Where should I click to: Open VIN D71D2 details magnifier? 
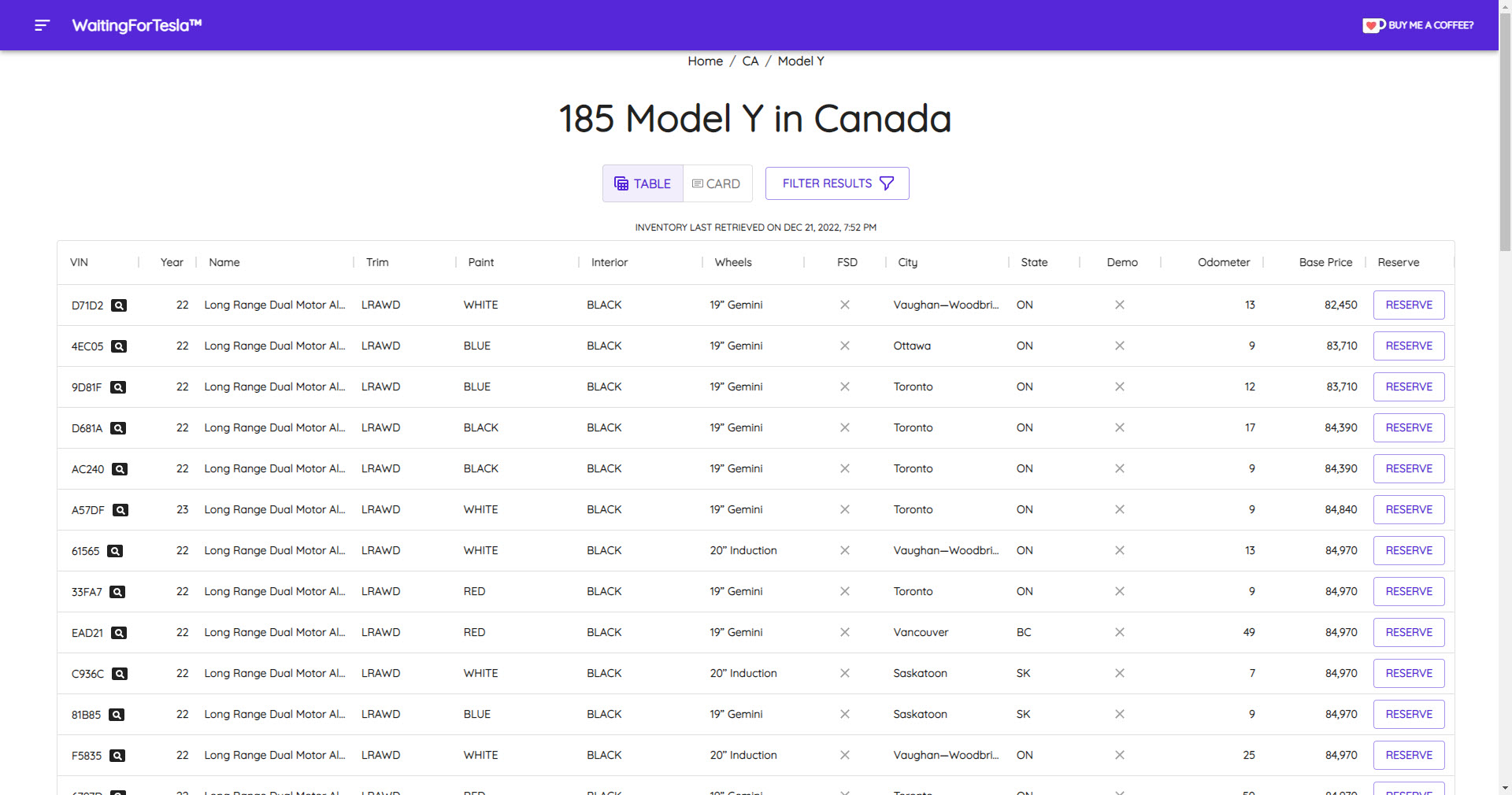point(119,305)
